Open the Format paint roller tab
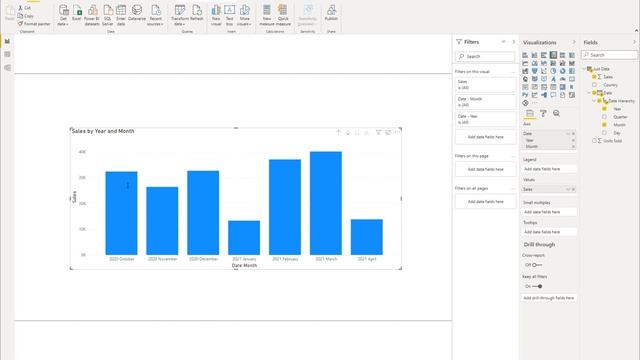 tap(543, 113)
